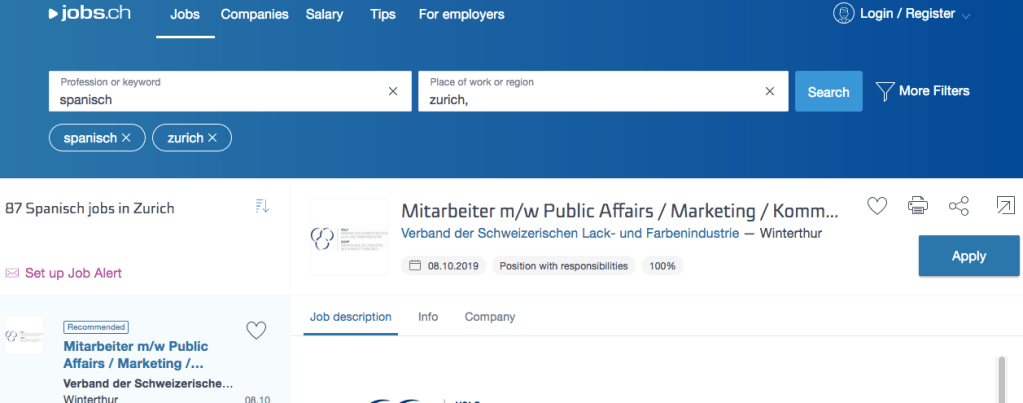Click the user profile icon

pyautogui.click(x=845, y=14)
